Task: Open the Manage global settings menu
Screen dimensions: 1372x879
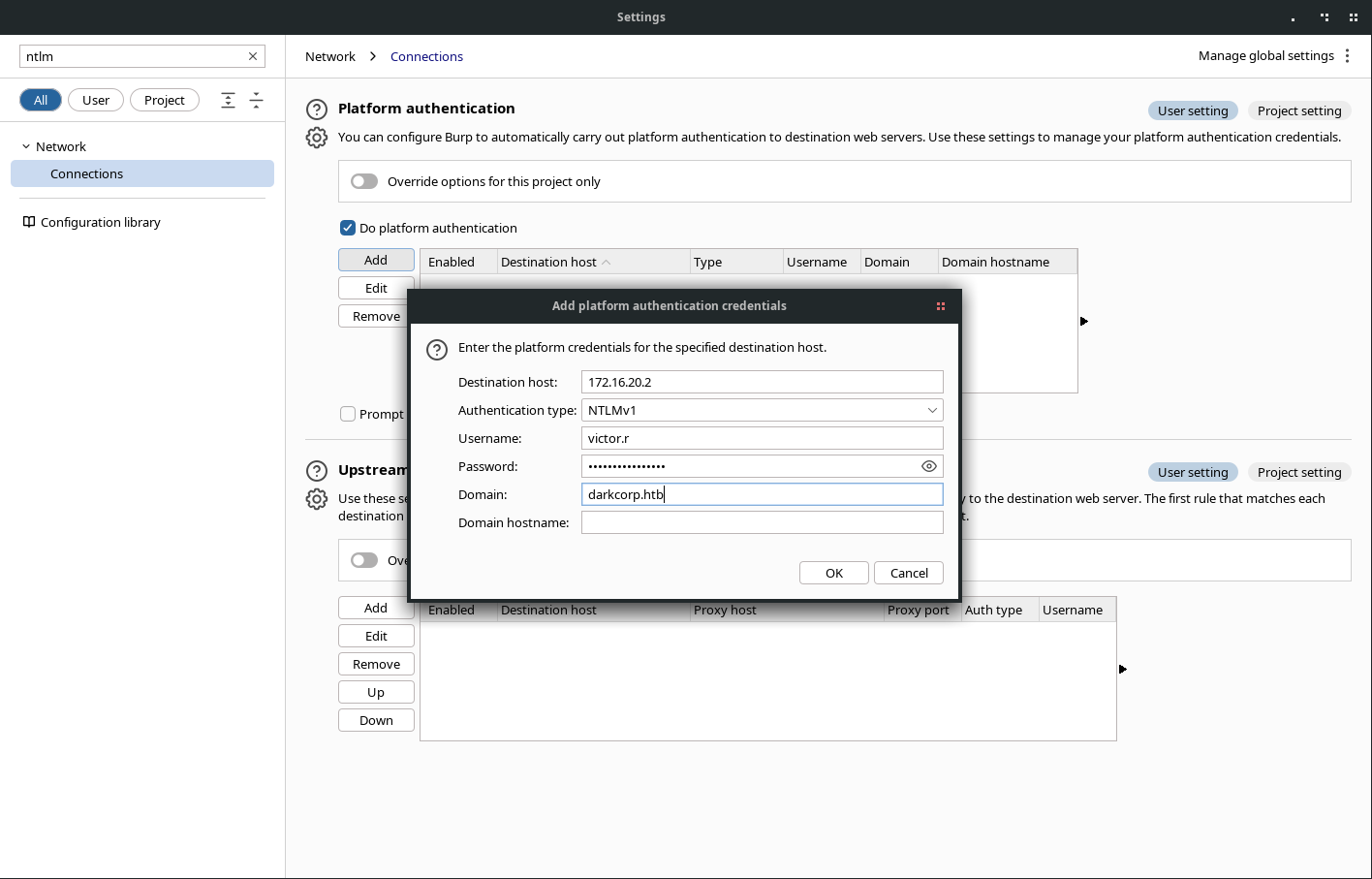Action: 1347,56
